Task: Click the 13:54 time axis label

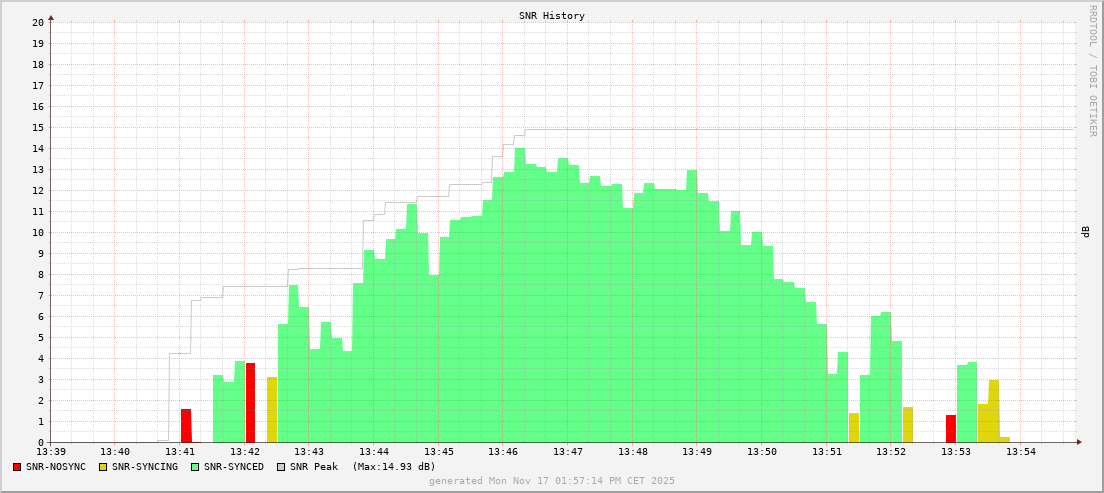Action: click(x=1020, y=453)
